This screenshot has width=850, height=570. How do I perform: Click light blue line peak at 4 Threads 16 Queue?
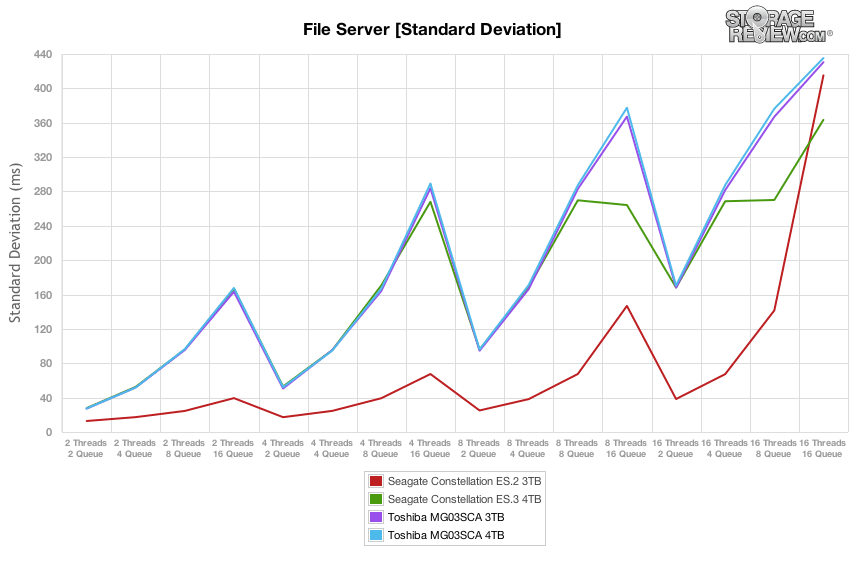[x=430, y=184]
